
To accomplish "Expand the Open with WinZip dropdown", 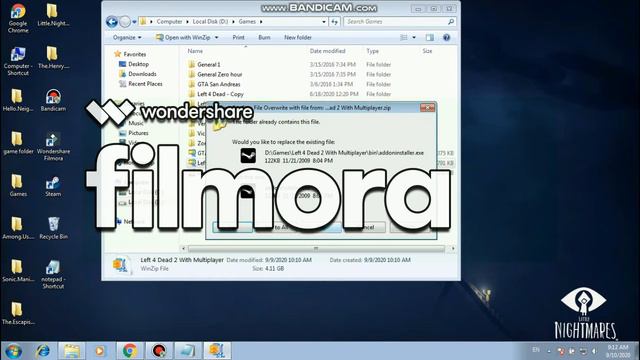I will coord(216,38).
